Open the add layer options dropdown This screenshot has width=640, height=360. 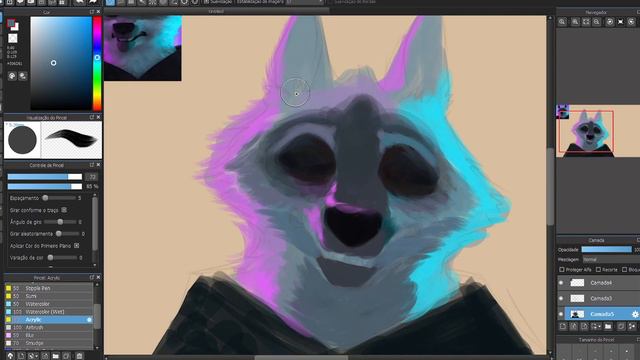[x=596, y=326]
